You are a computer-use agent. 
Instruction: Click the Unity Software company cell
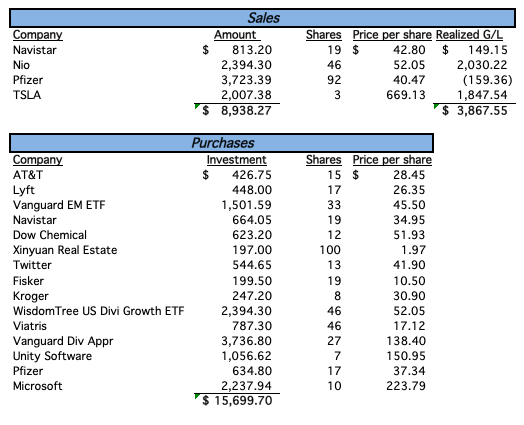point(52,356)
